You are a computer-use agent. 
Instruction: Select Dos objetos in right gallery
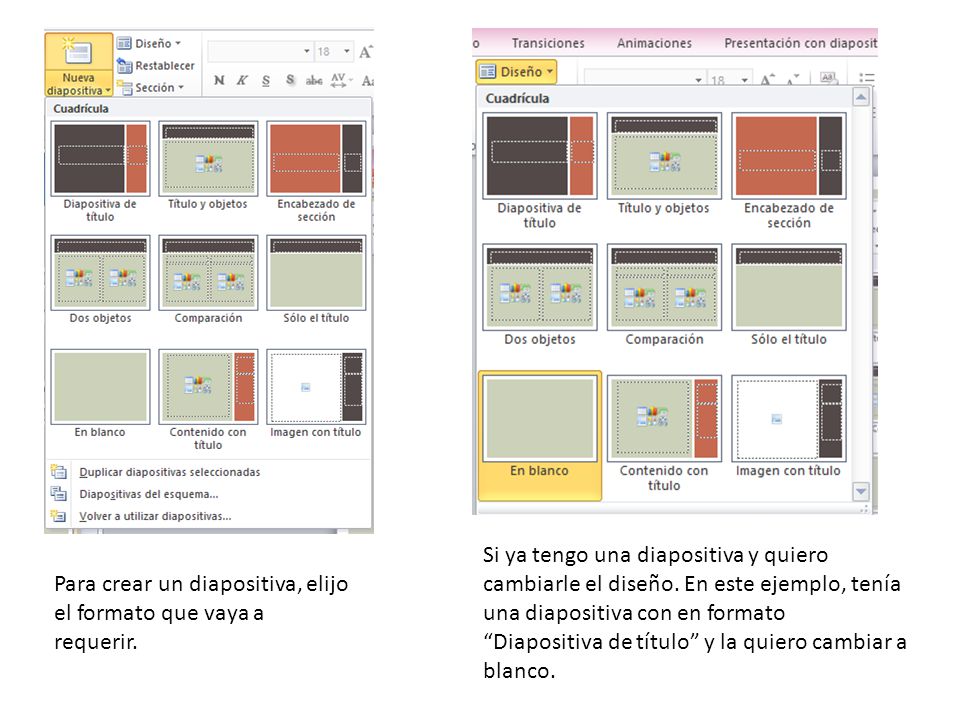click(x=540, y=296)
